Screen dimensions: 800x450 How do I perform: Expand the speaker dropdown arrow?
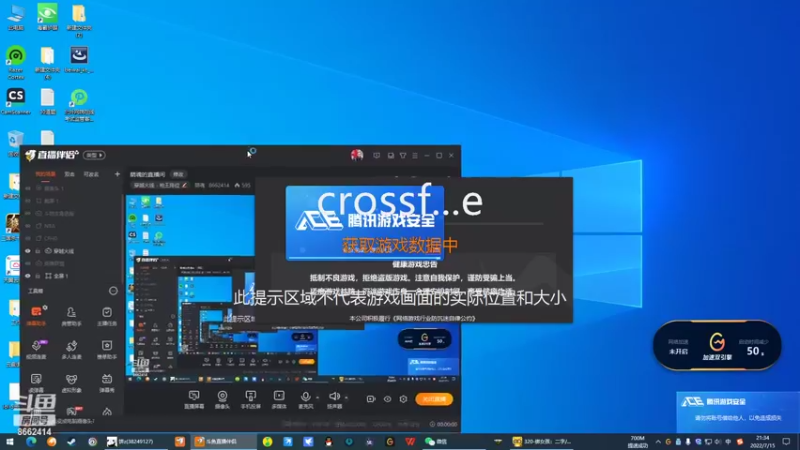(346, 397)
